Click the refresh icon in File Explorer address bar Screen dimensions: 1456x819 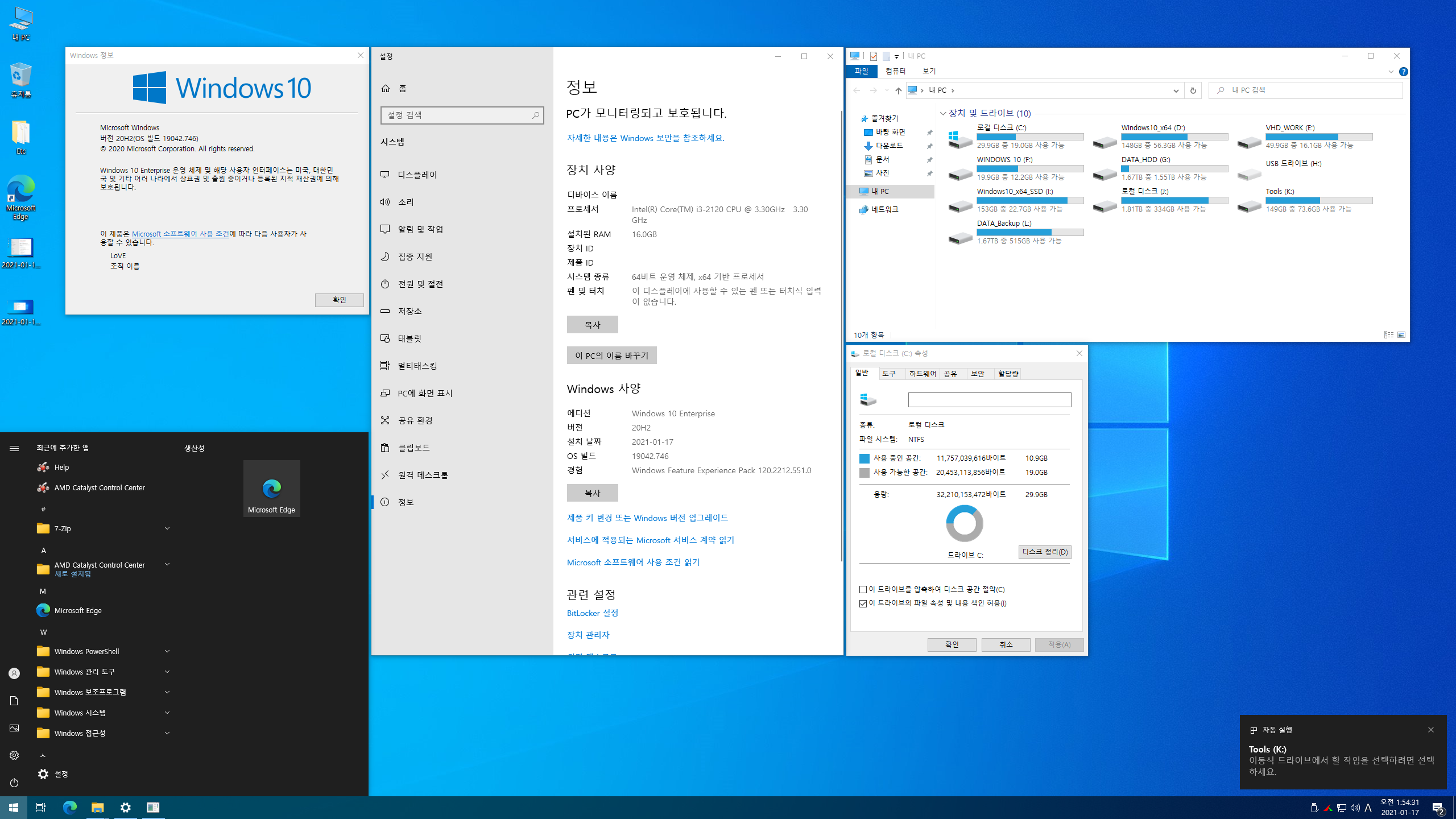point(1193,90)
